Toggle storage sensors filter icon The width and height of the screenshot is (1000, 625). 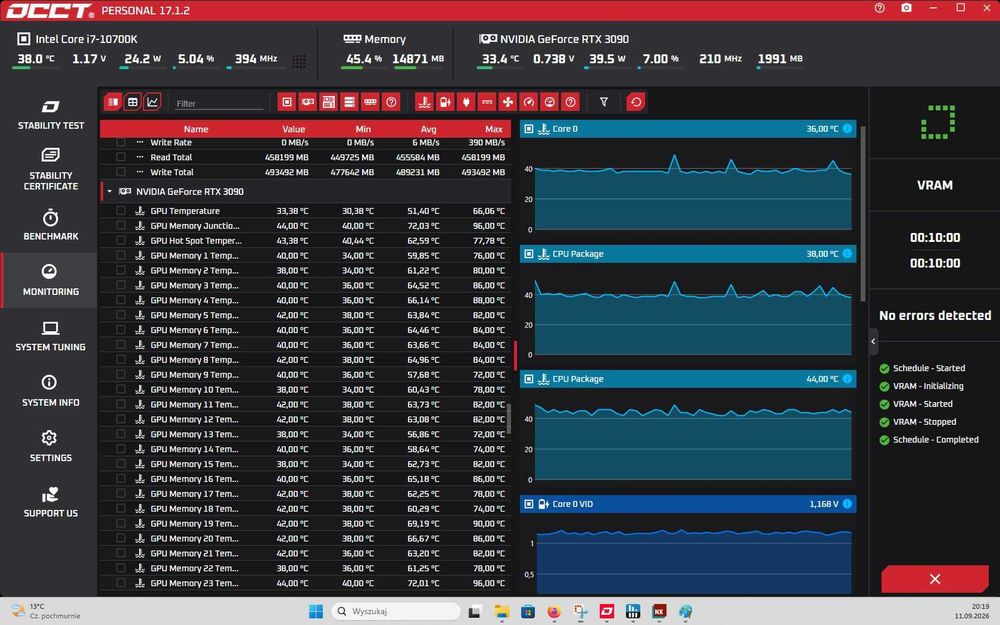click(349, 102)
